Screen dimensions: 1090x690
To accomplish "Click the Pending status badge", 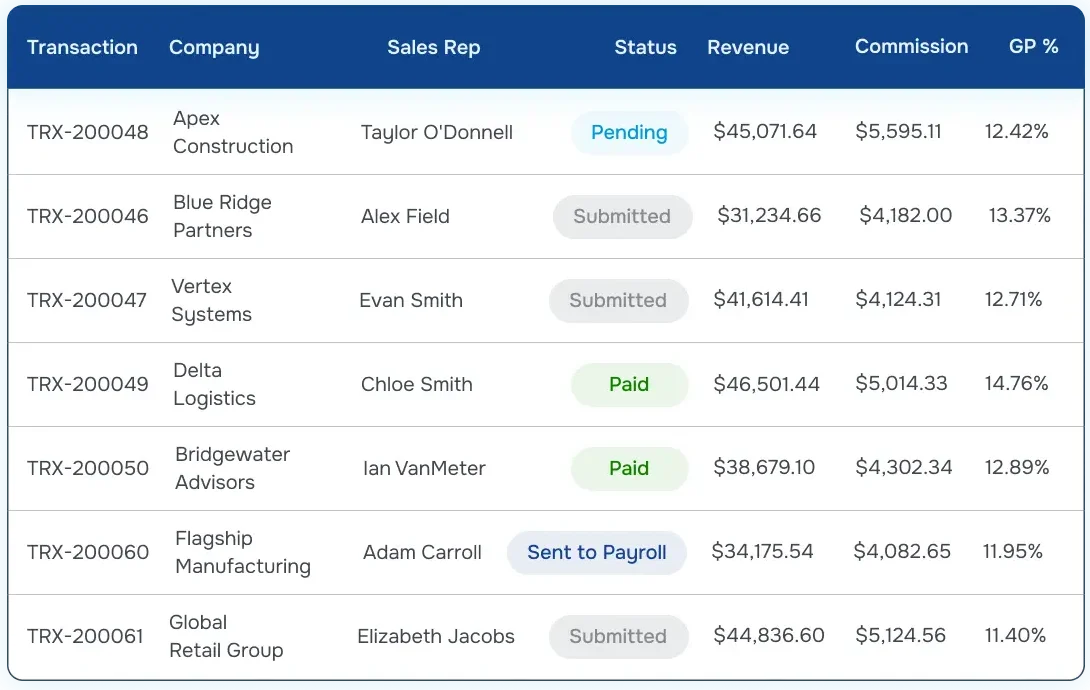I will pyautogui.click(x=629, y=132).
